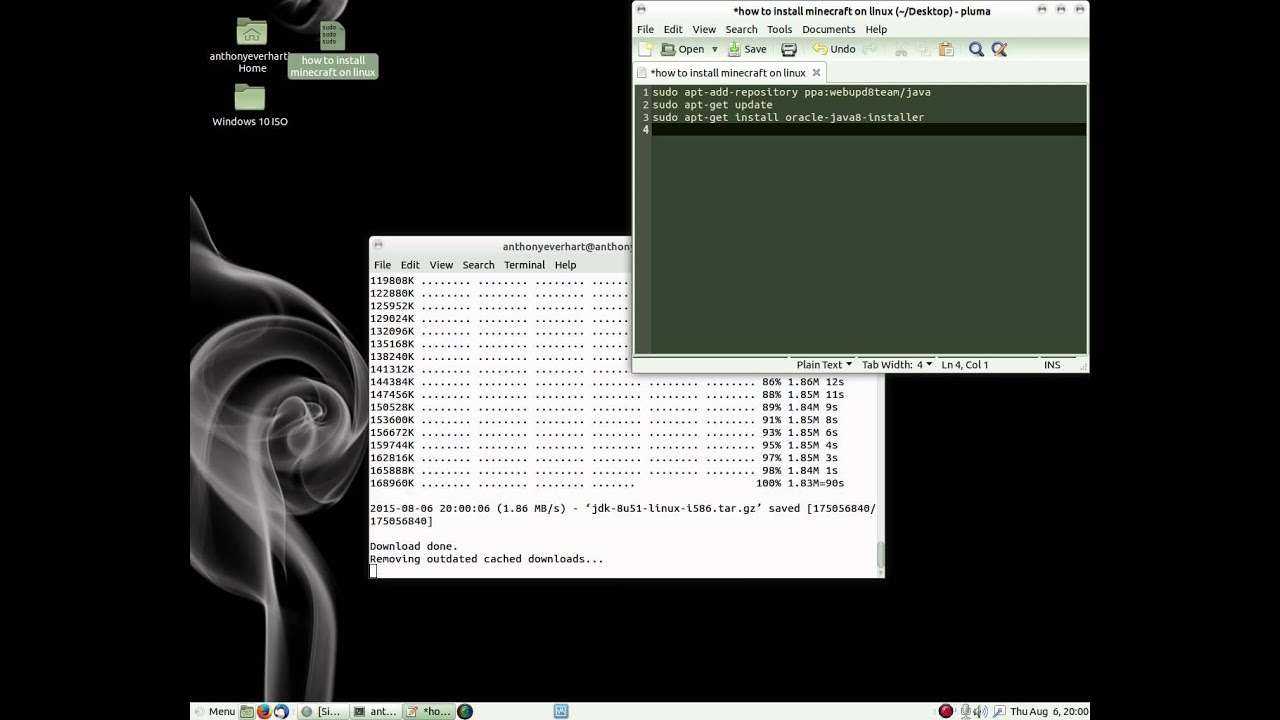Open the pluma Edit menu
The height and width of the screenshot is (720, 1280).
tap(673, 29)
